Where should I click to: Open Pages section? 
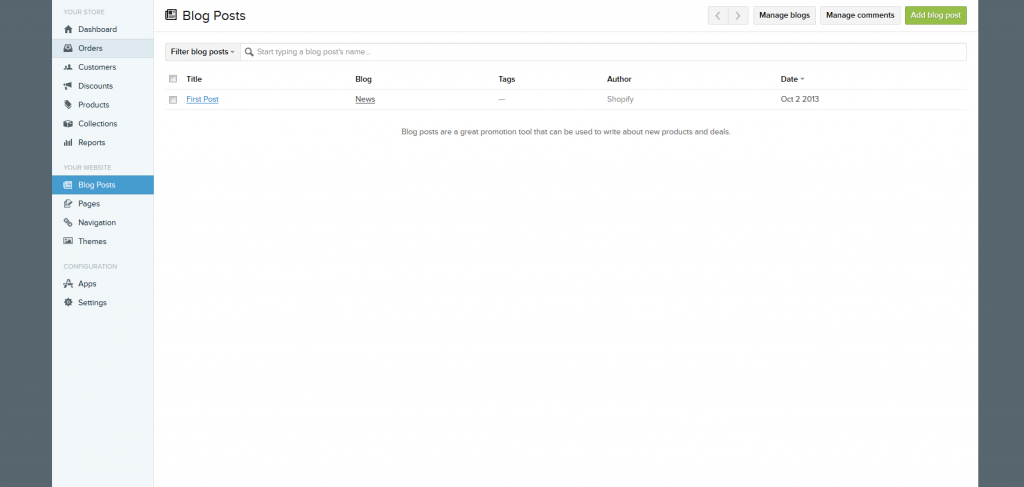pos(103,204)
